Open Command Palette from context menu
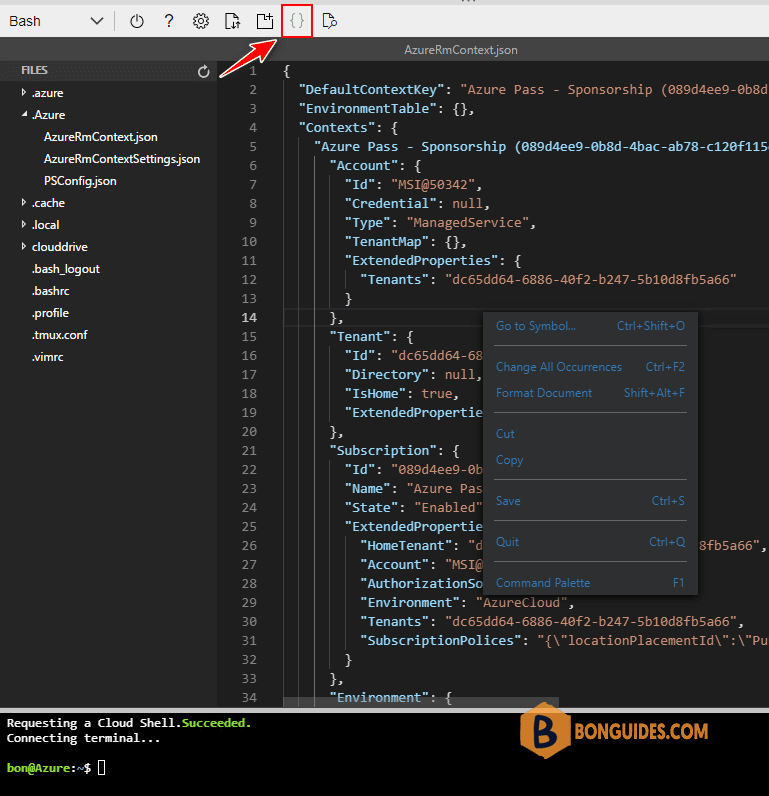Image resolution: width=769 pixels, height=796 pixels. click(590, 583)
